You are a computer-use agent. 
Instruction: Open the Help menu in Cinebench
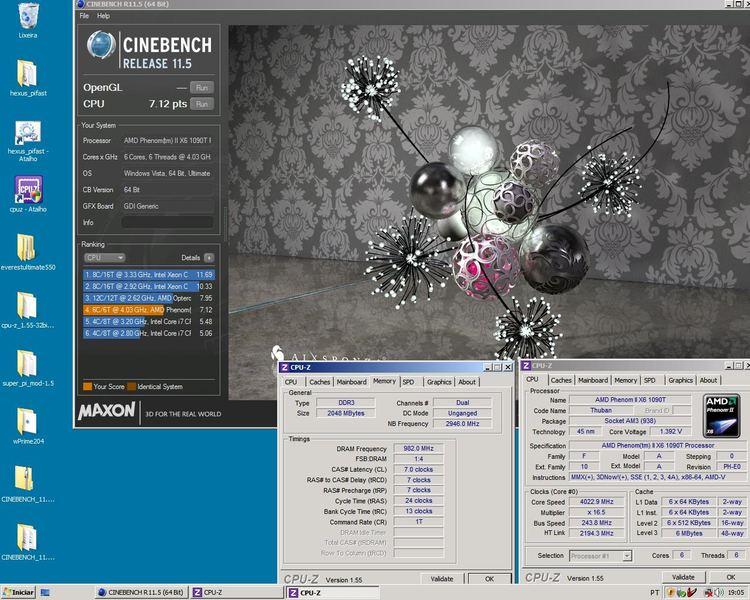coord(103,16)
